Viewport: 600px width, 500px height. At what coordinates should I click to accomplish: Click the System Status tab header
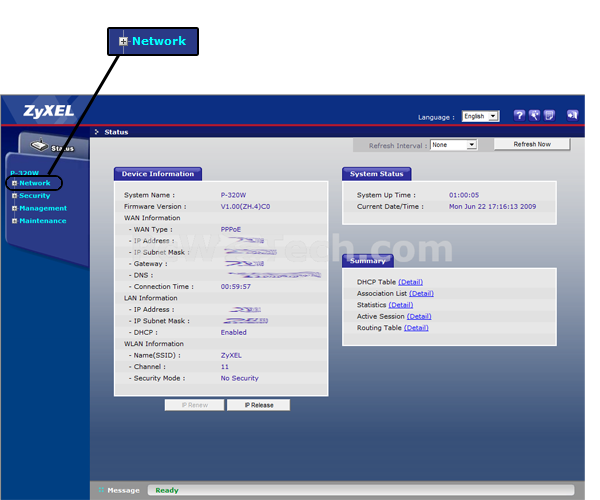377,174
